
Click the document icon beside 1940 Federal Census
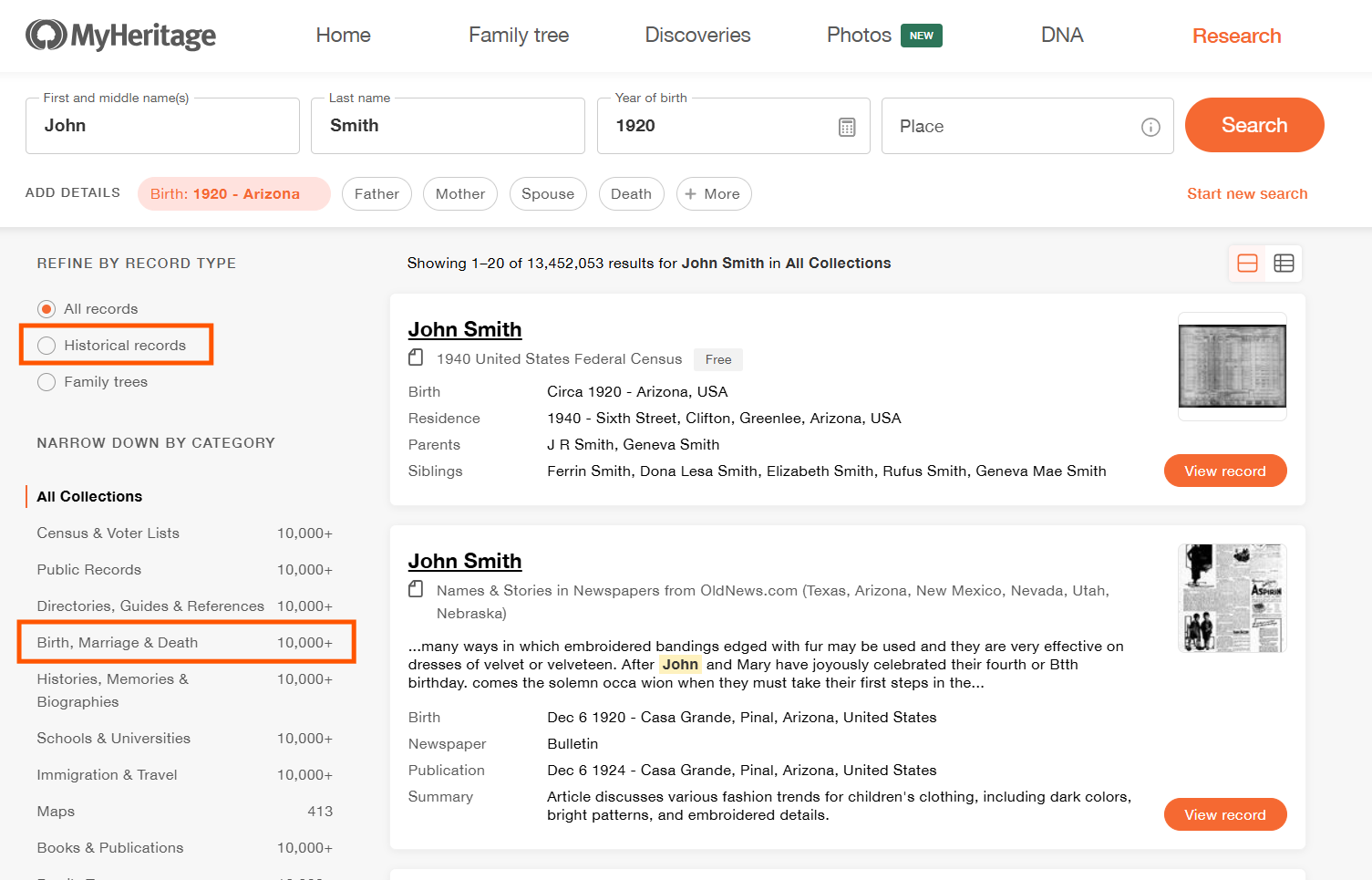[416, 357]
